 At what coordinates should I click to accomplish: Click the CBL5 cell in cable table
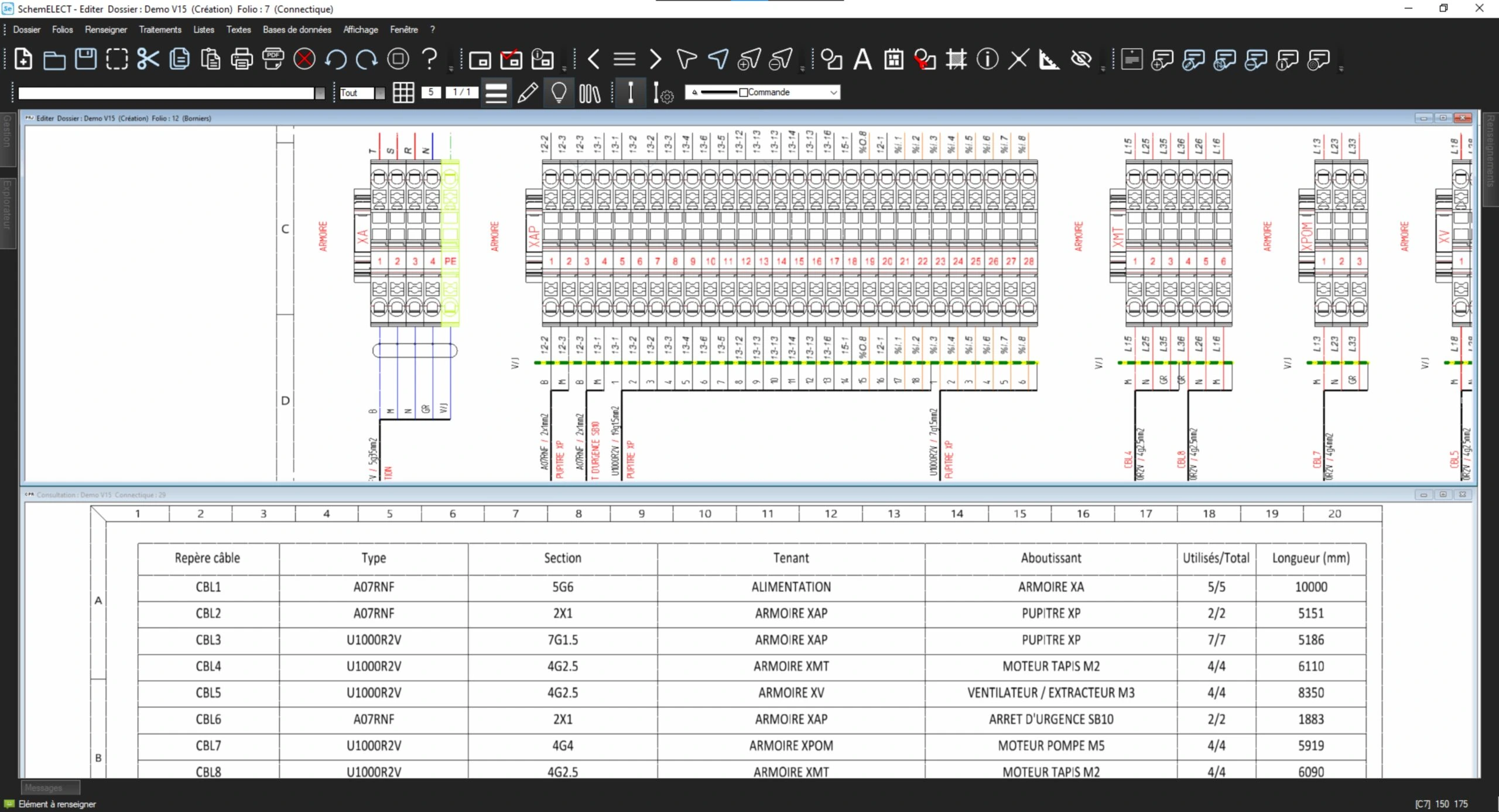tap(208, 693)
